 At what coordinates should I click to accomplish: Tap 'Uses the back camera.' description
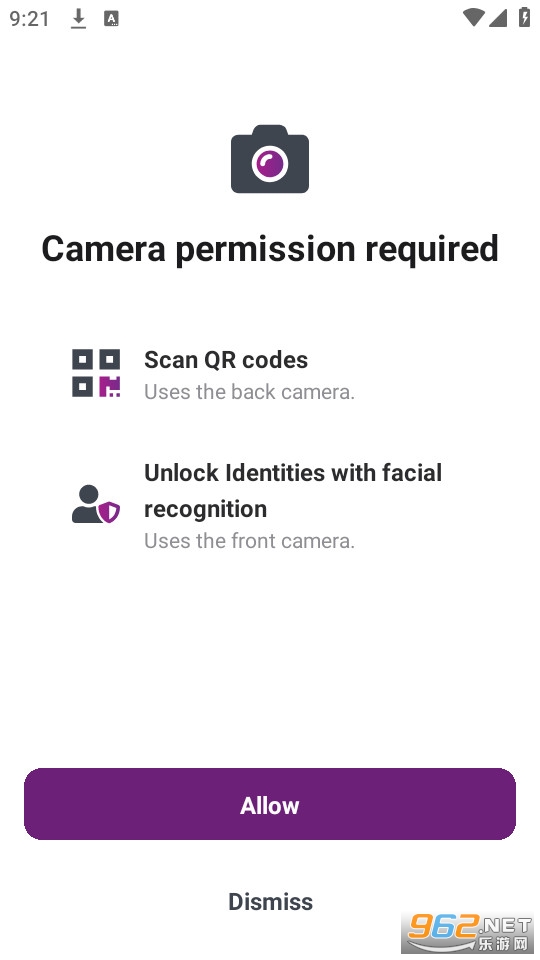(x=249, y=392)
